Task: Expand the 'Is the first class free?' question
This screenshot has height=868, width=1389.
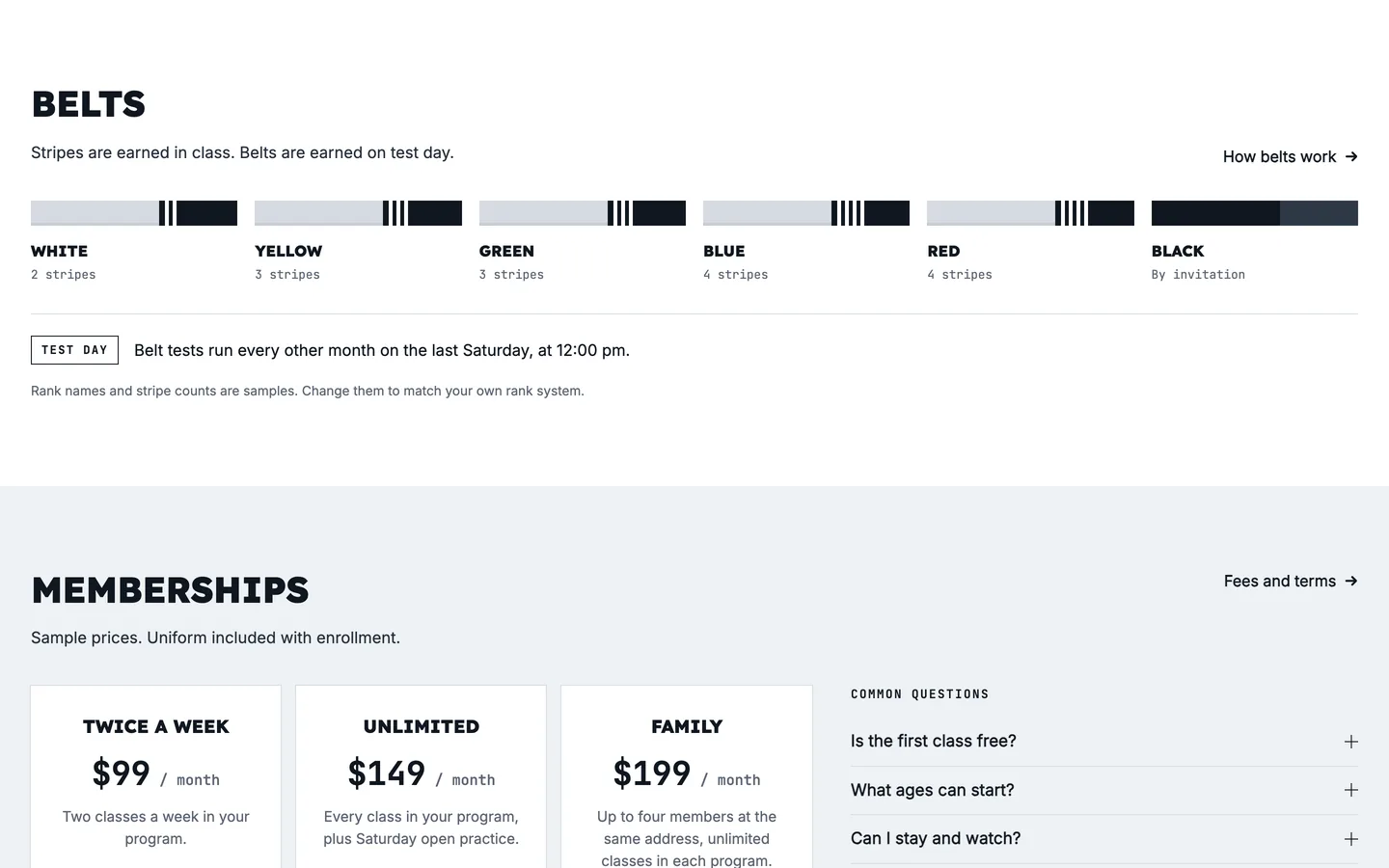Action: 1104,742
